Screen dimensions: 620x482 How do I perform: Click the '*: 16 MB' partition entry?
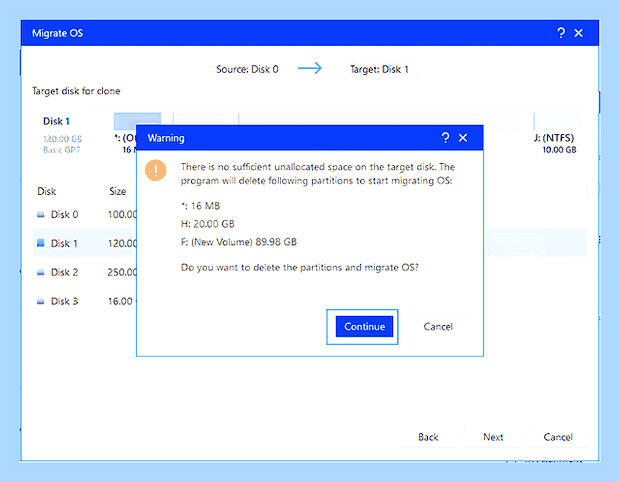click(x=200, y=206)
